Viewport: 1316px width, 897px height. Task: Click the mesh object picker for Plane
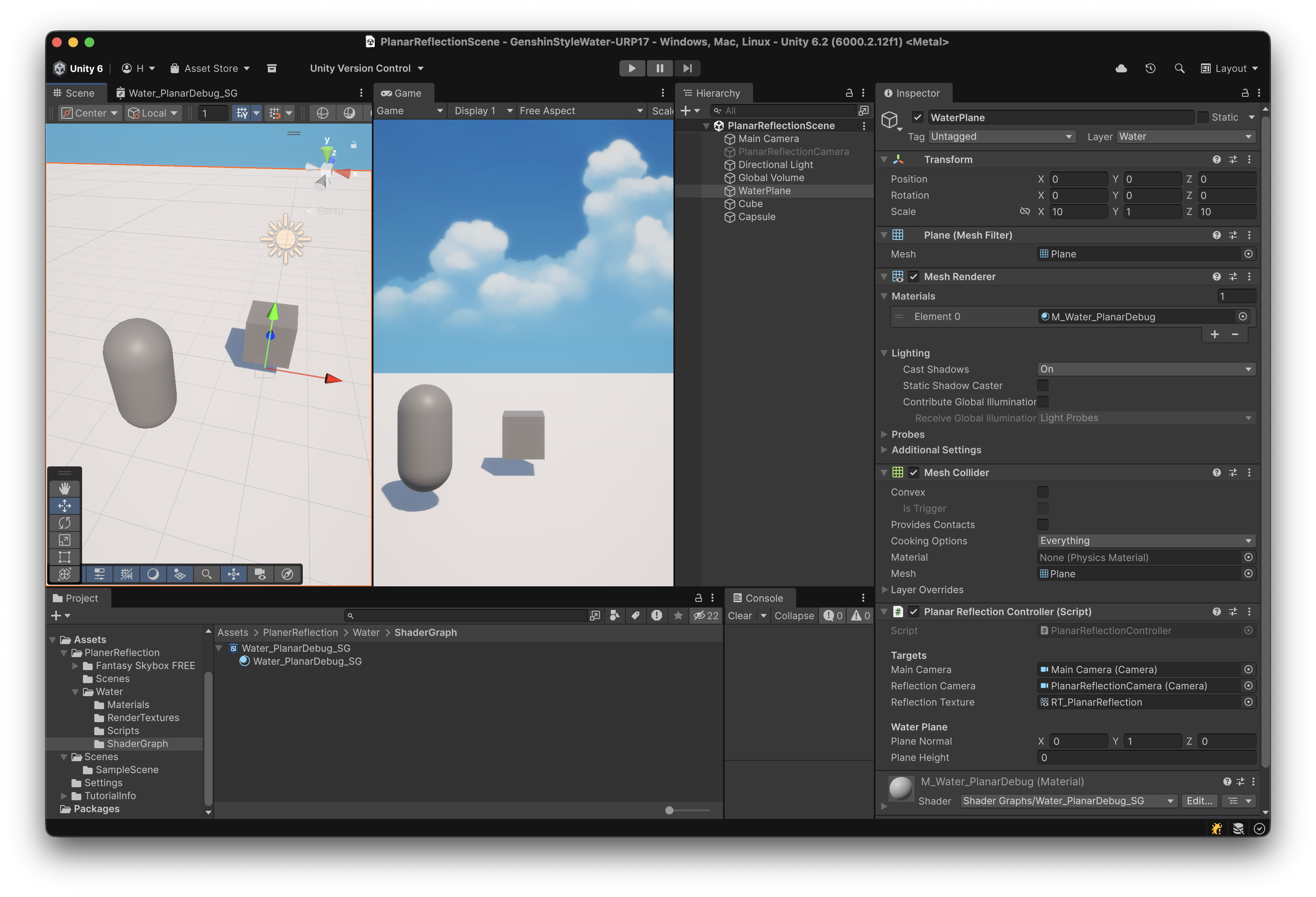1248,254
